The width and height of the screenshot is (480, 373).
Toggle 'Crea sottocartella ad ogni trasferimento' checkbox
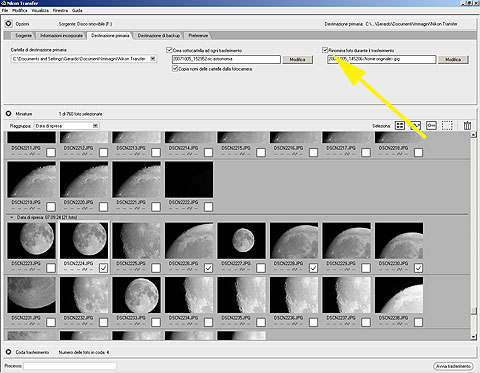169,50
